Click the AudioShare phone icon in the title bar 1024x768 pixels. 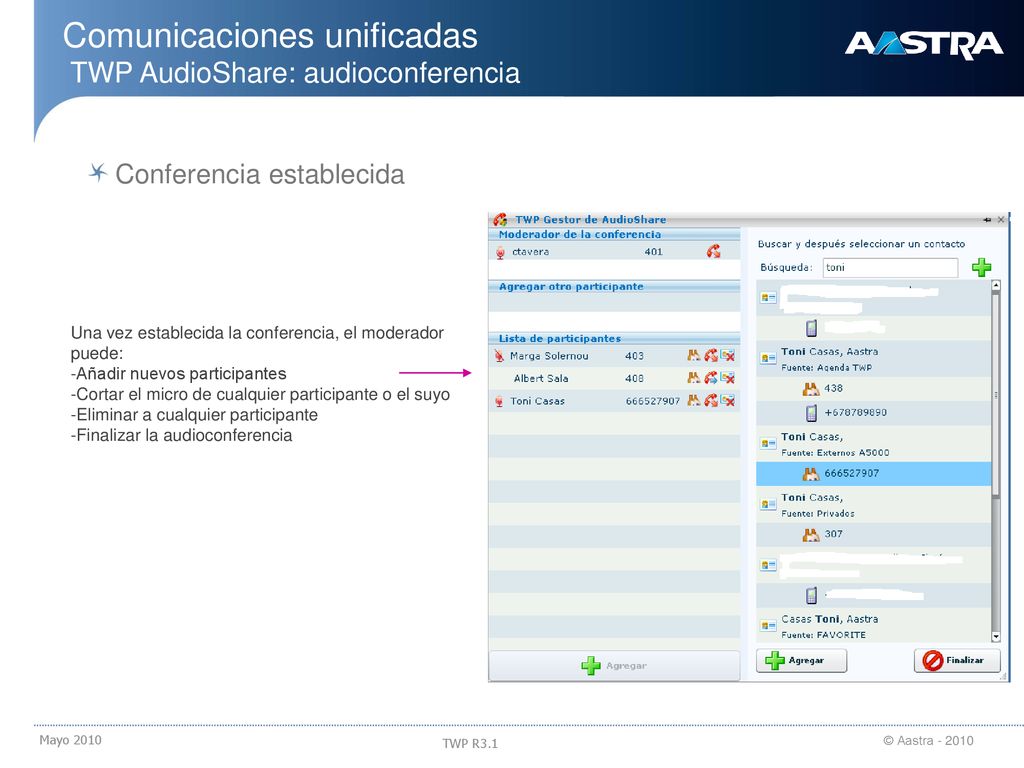[501, 219]
